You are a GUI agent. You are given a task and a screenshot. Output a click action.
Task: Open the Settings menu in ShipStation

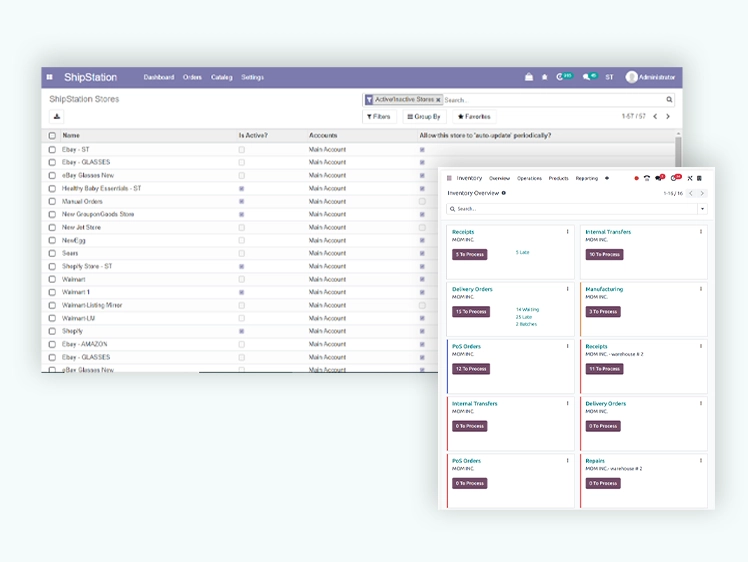(252, 77)
